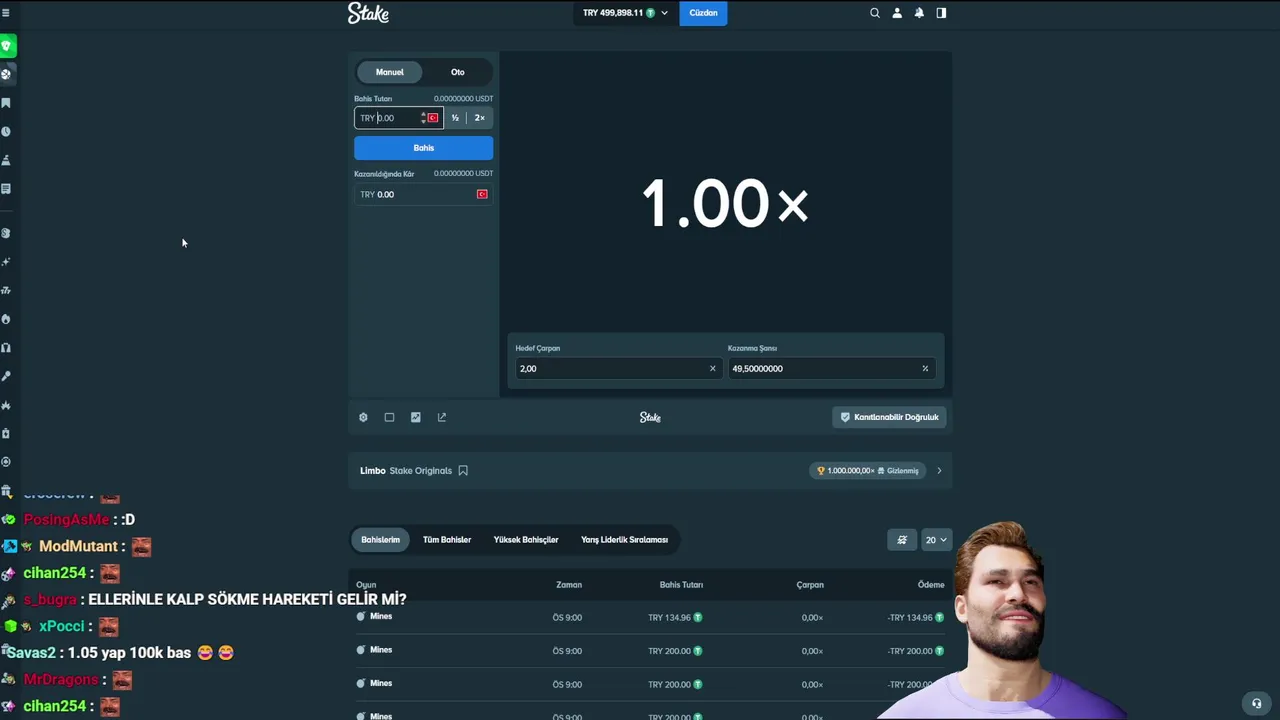Expand the Limbo game info chevron
The width and height of the screenshot is (1280, 720).
[x=939, y=470]
